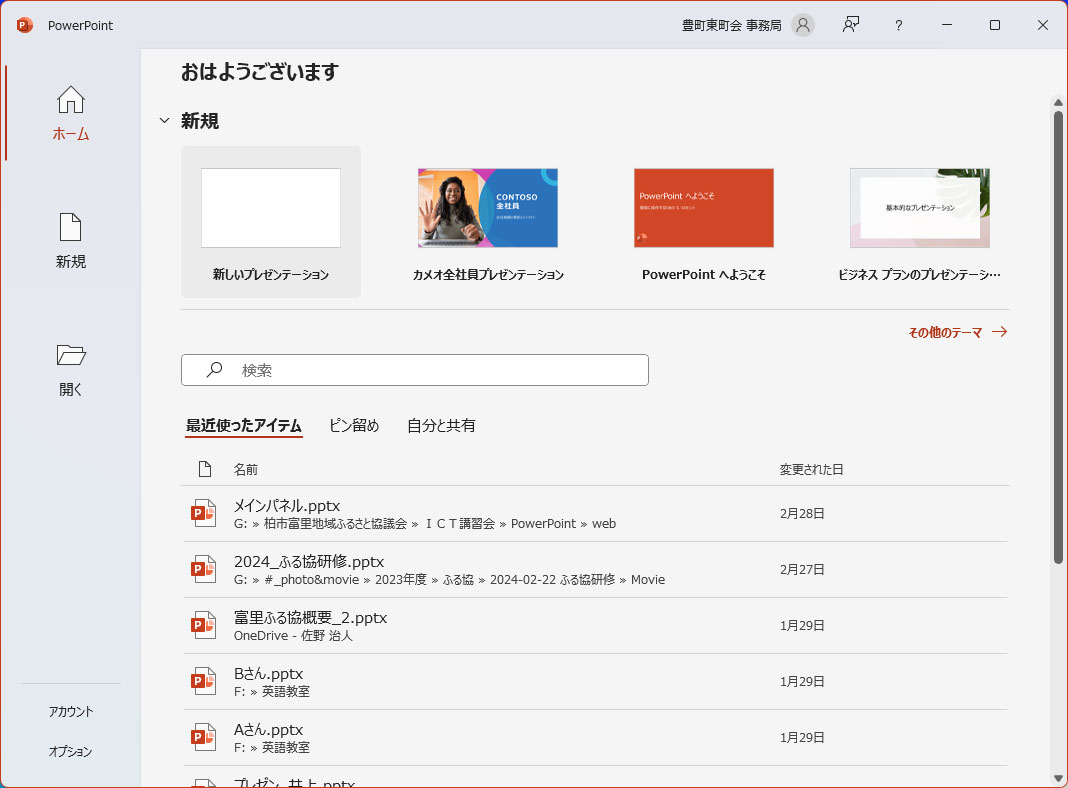Click the magnifier icon in search box
This screenshot has height=788, width=1068.
coord(215,369)
